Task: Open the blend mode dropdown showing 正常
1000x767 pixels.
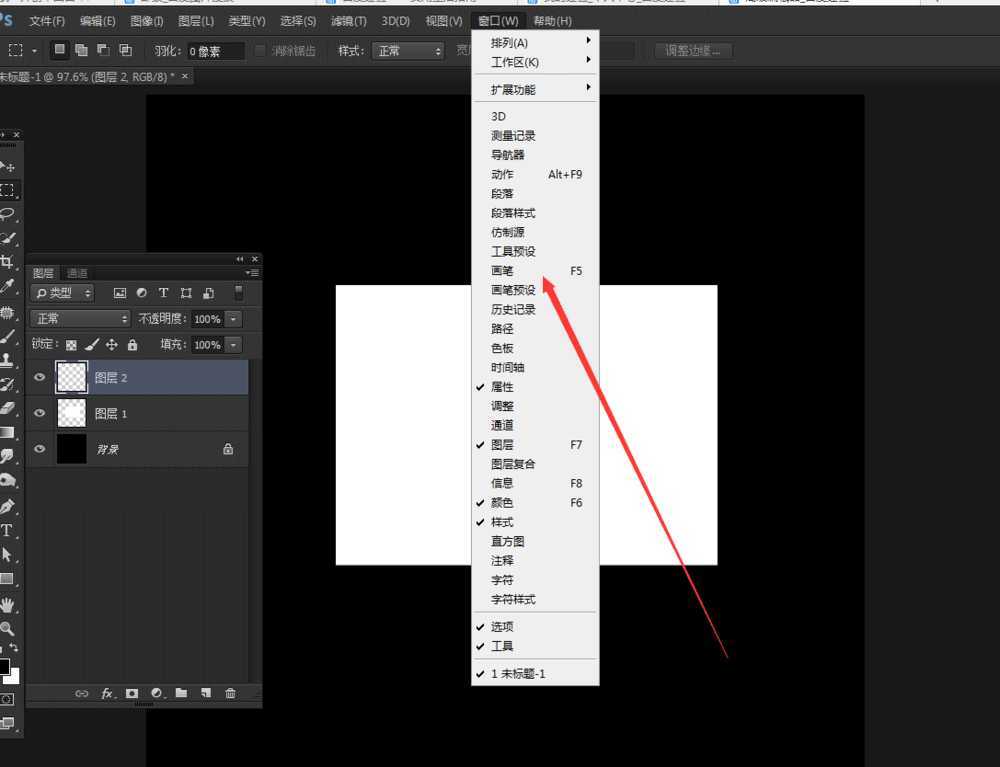Action: click(80, 318)
